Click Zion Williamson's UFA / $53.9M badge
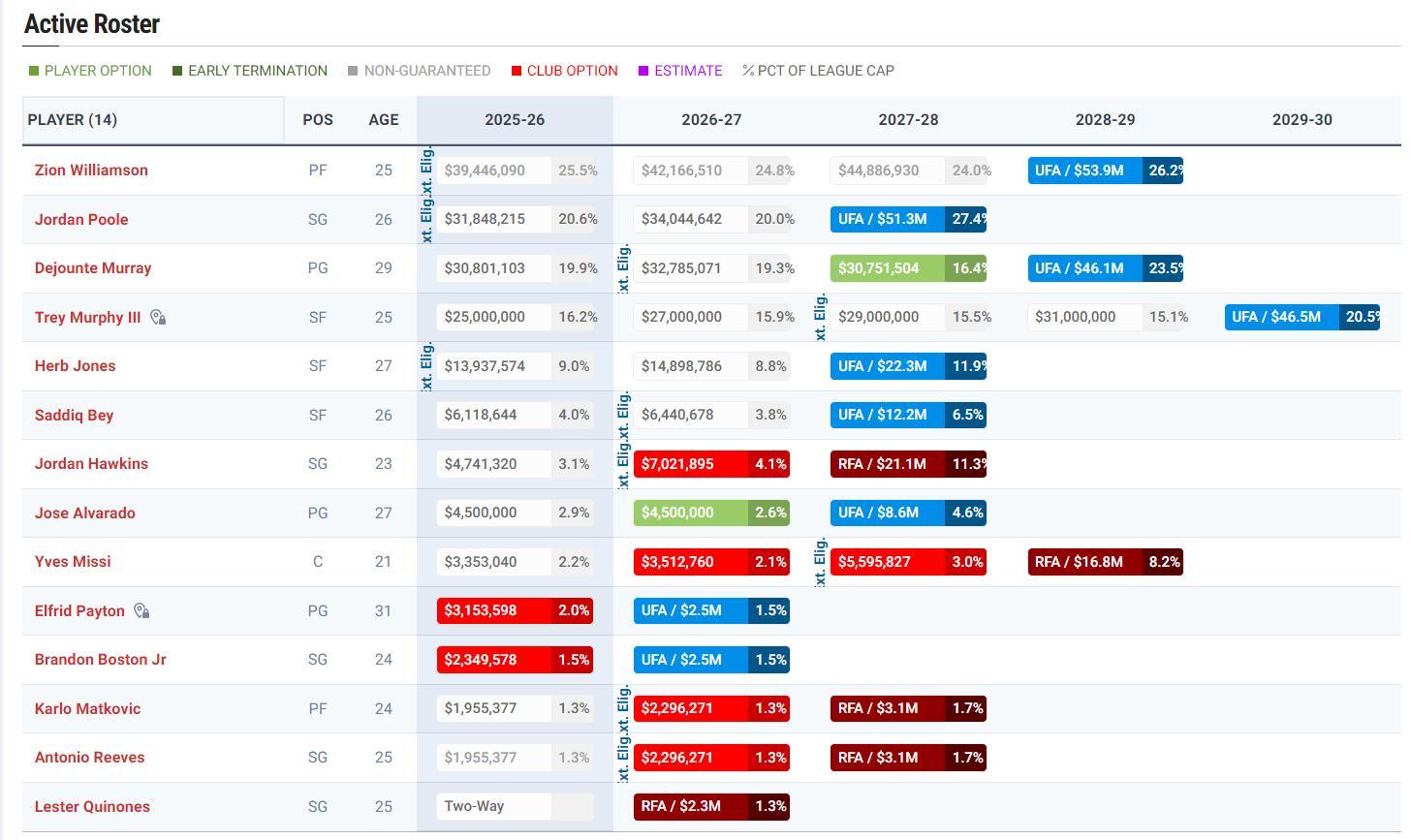Screen dimensions: 1411x840 point(1083,171)
